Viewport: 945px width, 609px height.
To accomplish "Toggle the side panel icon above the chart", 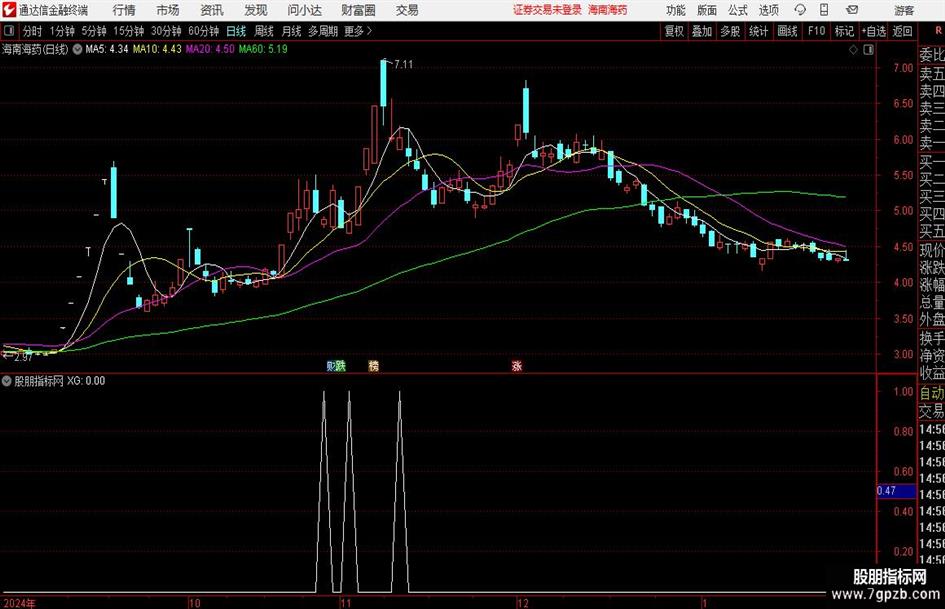I will coord(868,49).
